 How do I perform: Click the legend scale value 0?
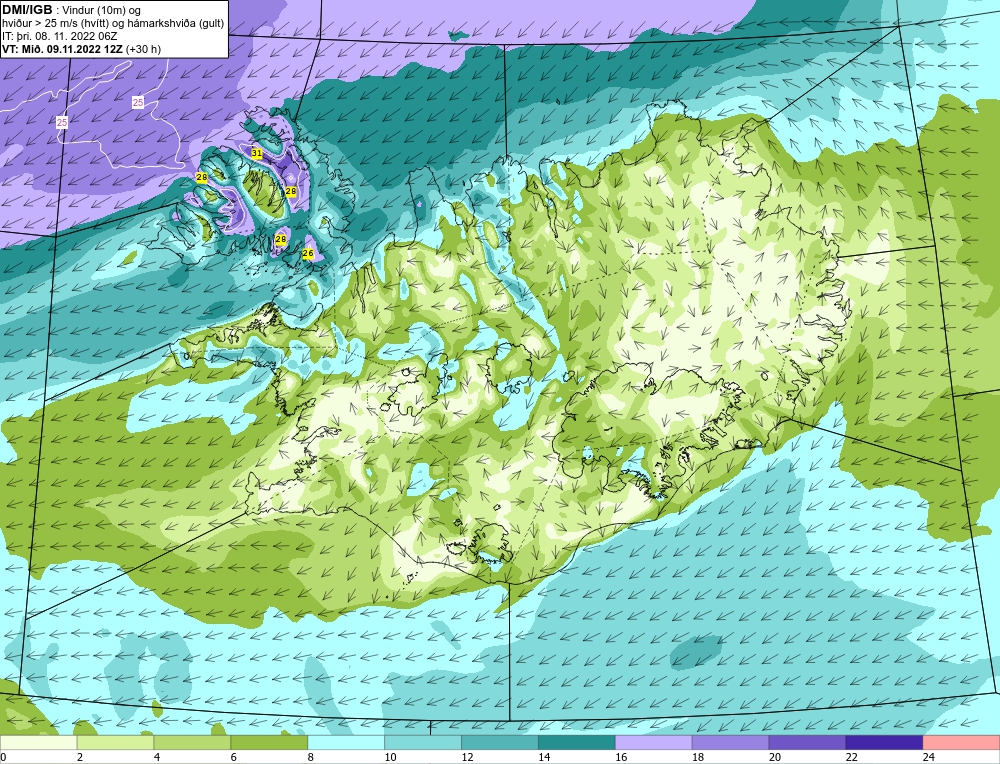pyautogui.click(x=3, y=758)
